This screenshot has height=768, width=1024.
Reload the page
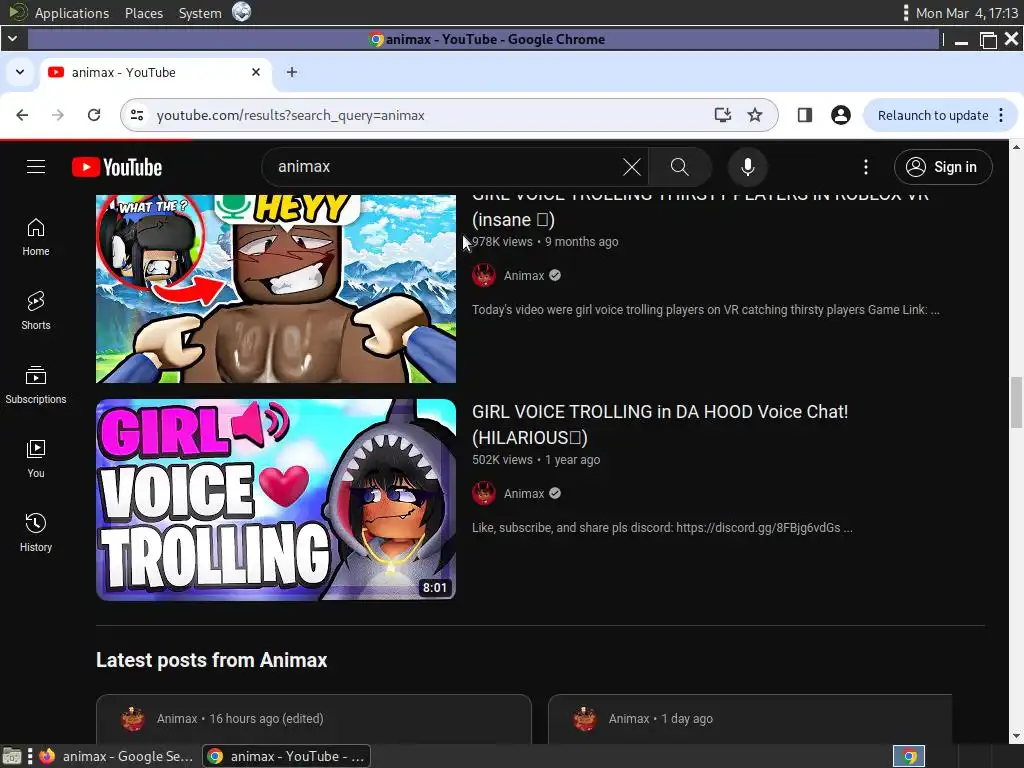[x=94, y=115]
